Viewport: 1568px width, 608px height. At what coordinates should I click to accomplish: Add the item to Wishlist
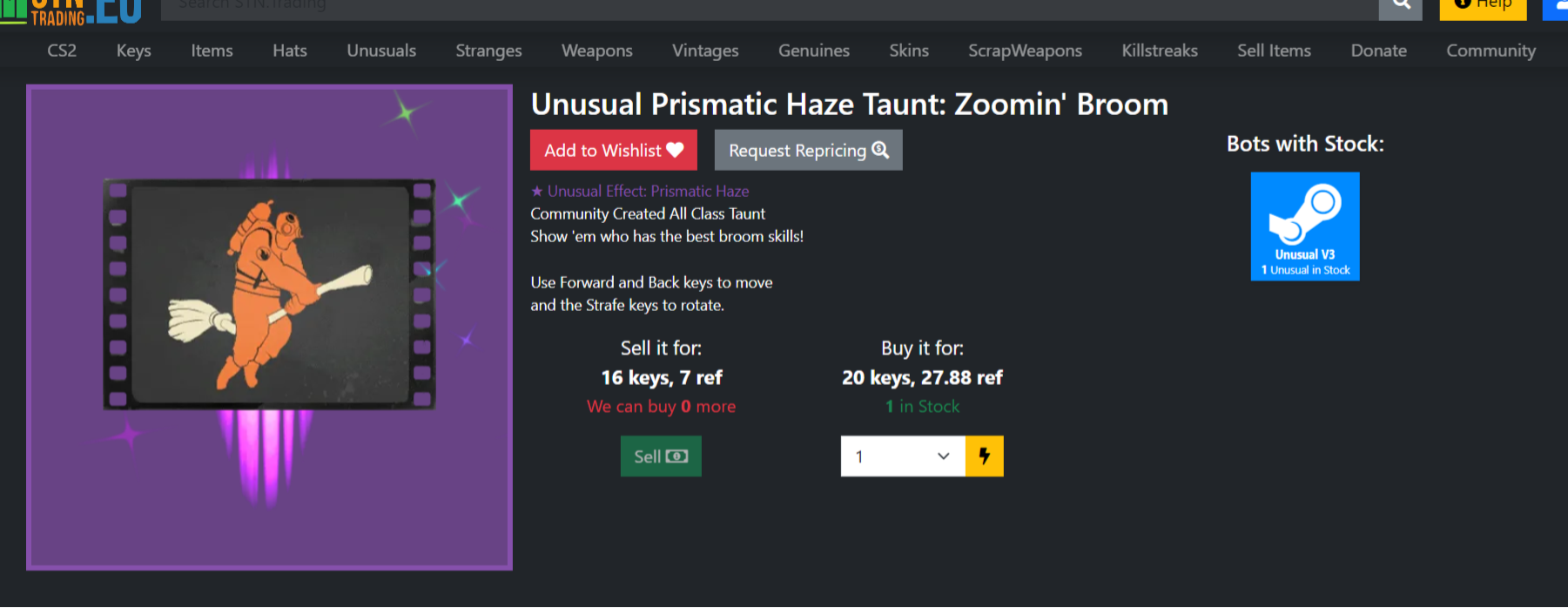[x=614, y=150]
